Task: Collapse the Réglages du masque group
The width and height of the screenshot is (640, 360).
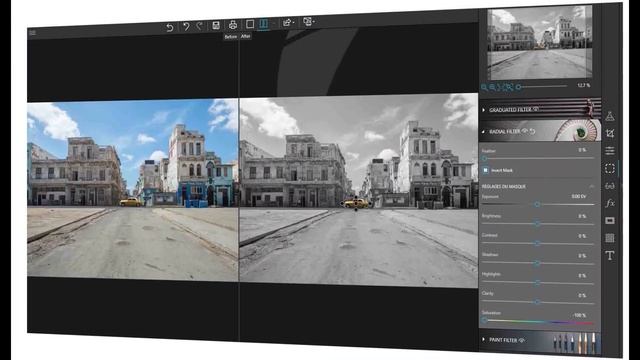Action: tap(592, 186)
